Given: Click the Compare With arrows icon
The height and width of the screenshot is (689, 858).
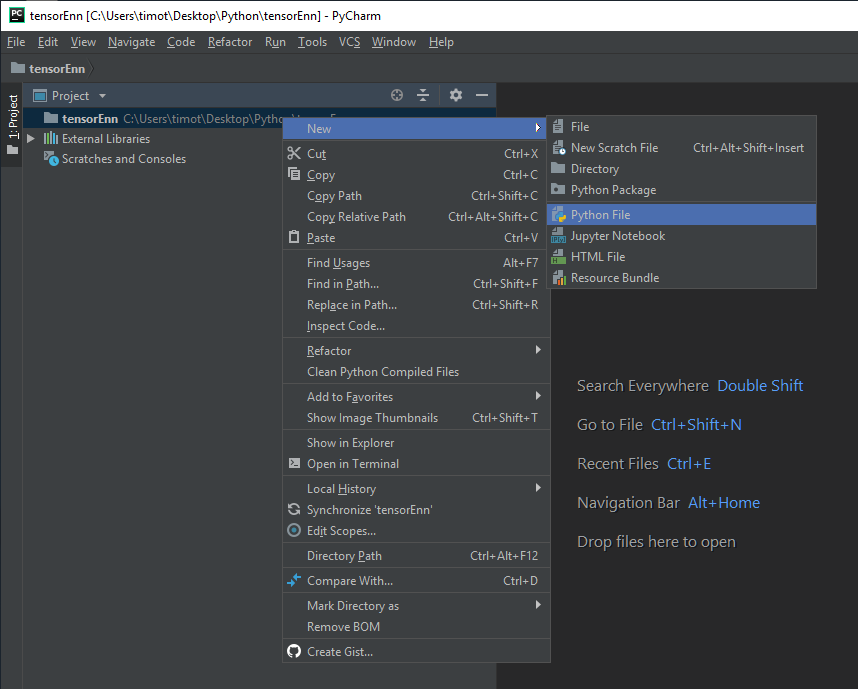Looking at the screenshot, I should tap(294, 580).
